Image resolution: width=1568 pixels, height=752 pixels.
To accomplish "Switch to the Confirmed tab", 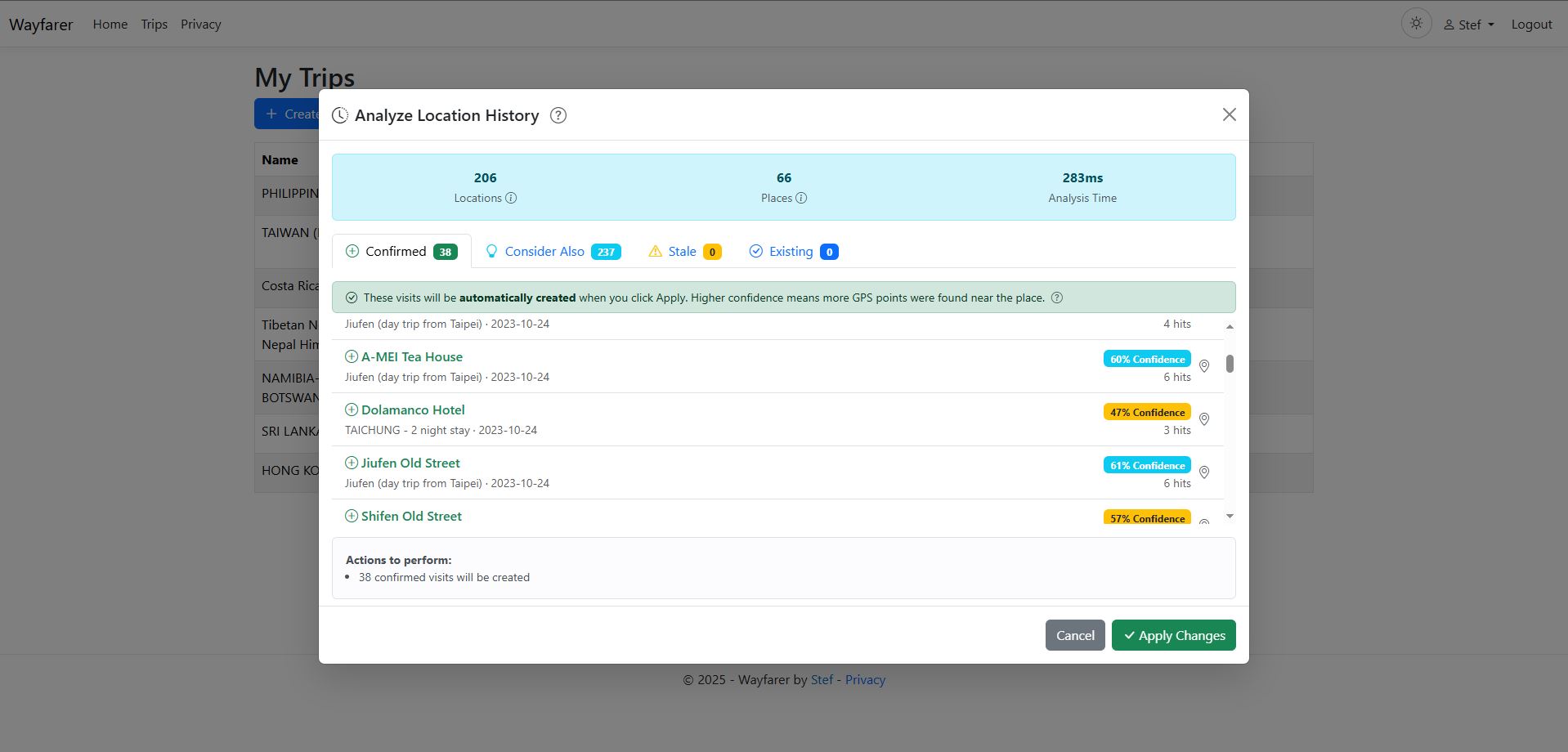I will (x=401, y=251).
